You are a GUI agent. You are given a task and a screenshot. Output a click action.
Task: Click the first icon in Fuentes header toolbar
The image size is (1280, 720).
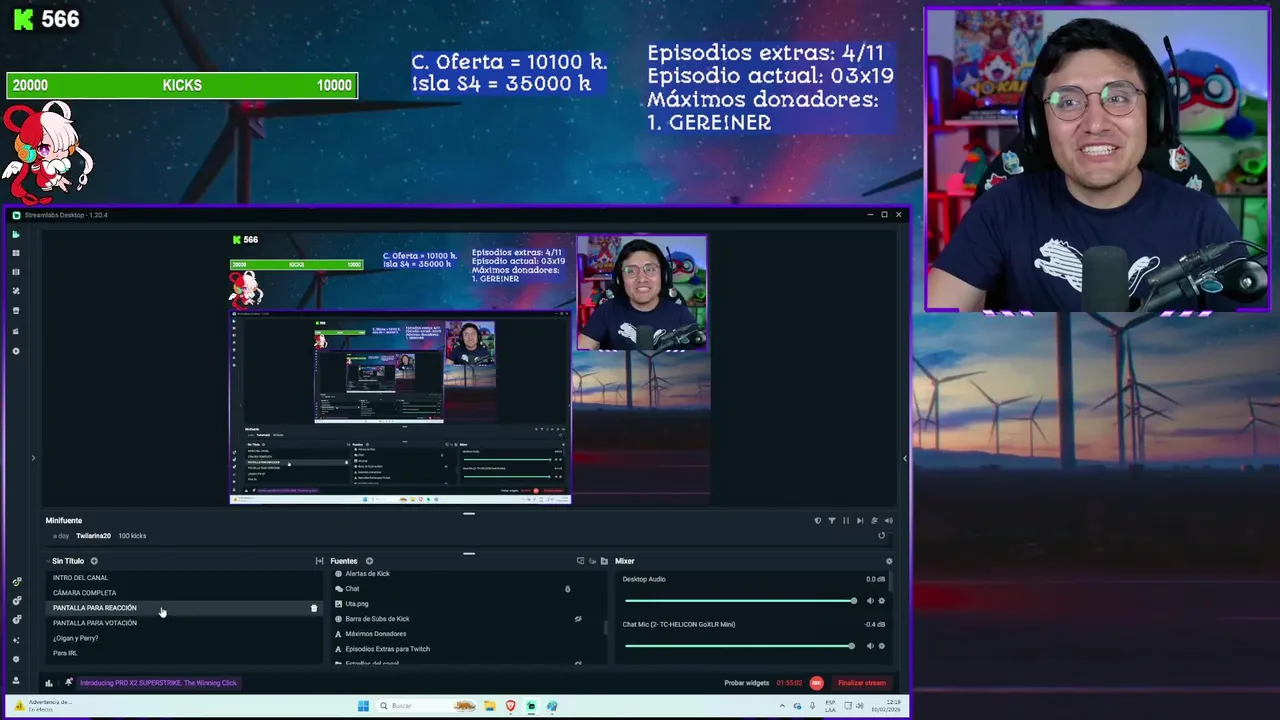(580, 561)
